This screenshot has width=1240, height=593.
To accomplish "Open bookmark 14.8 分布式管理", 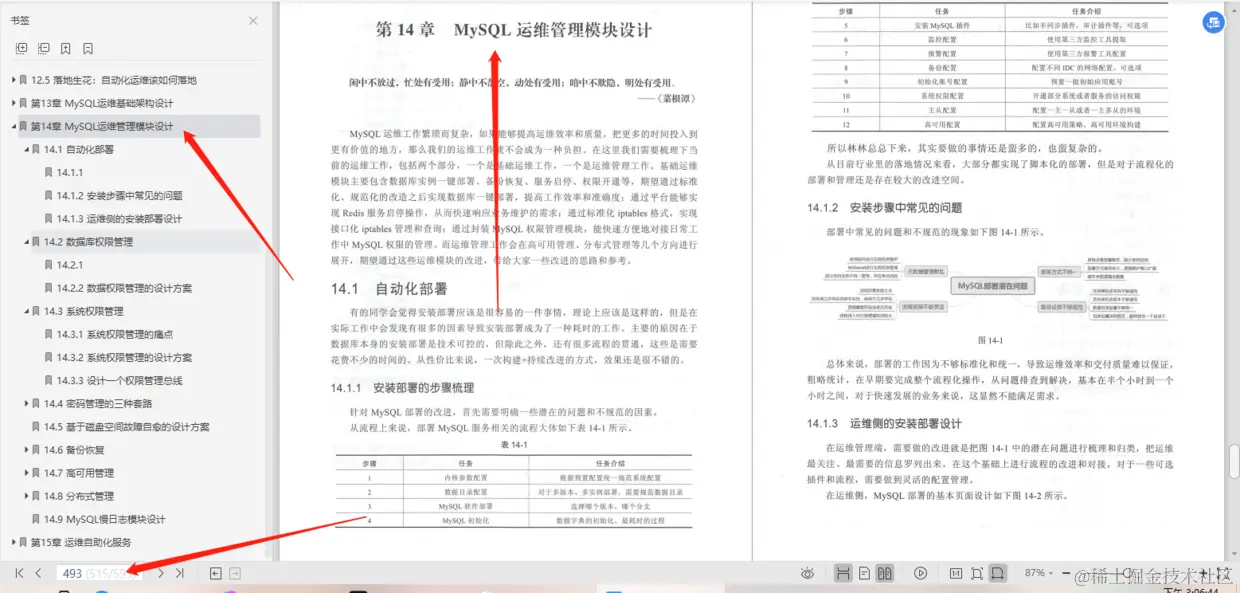I will (79, 496).
